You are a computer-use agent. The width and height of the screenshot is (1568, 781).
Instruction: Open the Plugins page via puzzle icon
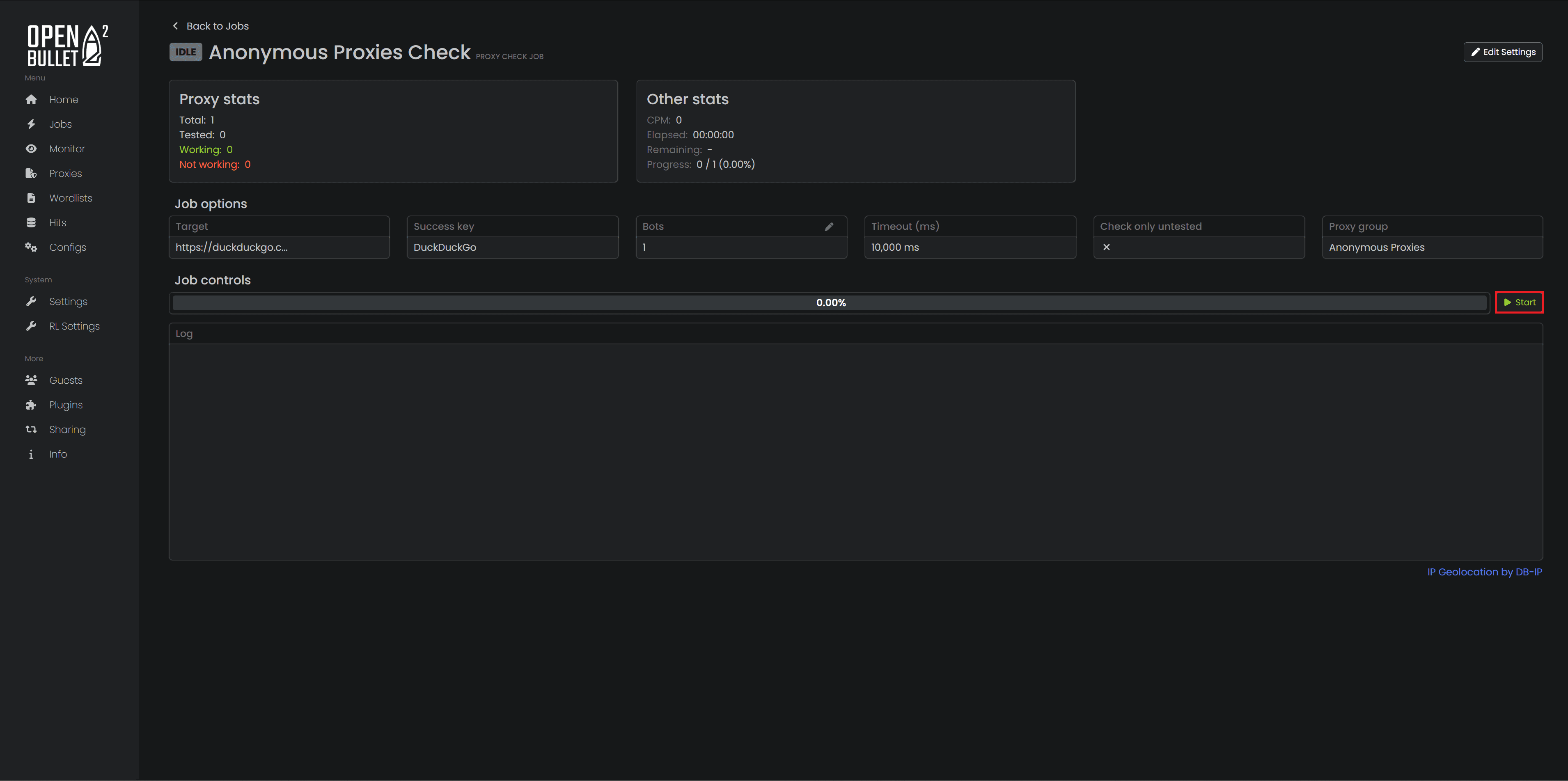tap(31, 404)
